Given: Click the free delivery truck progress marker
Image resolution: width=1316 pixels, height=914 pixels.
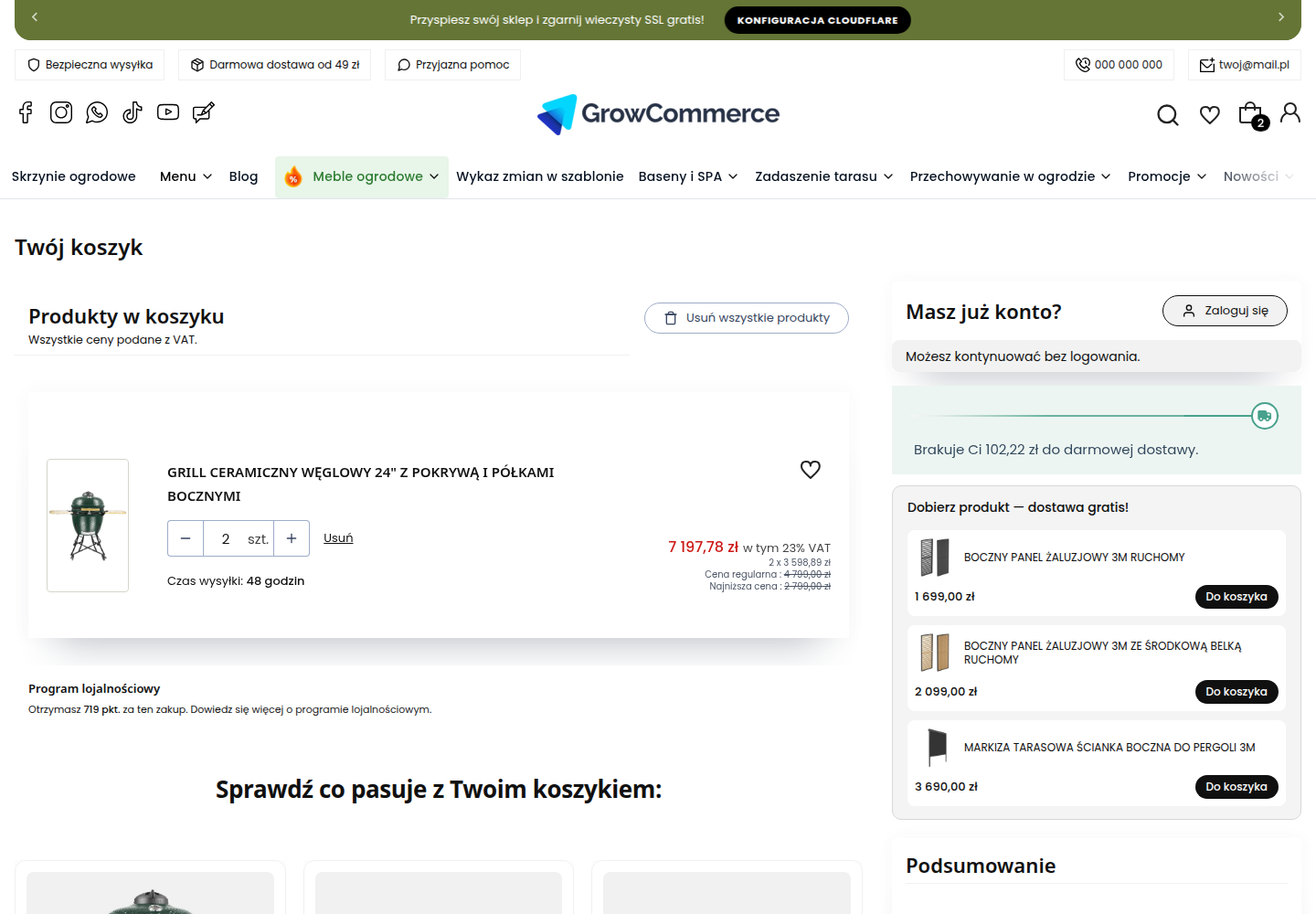Looking at the screenshot, I should click(1265, 416).
